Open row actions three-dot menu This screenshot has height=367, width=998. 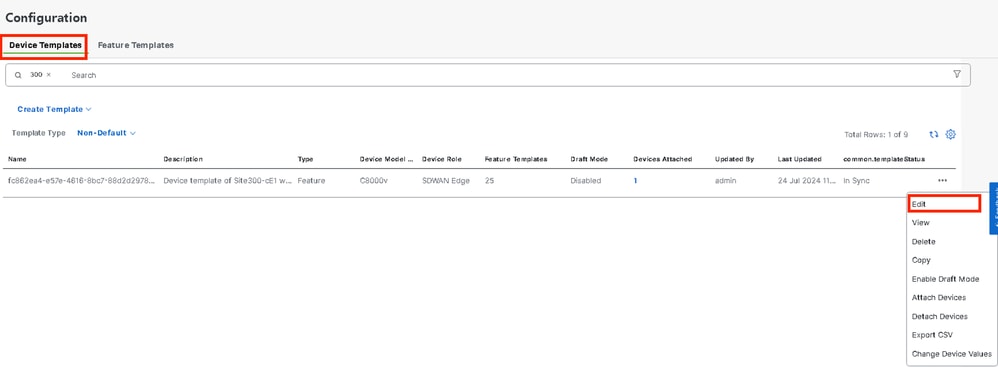[942, 181]
